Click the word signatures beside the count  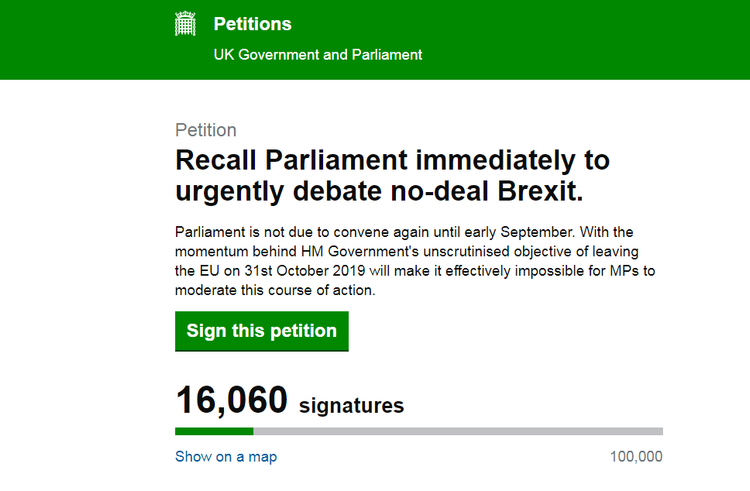point(352,405)
